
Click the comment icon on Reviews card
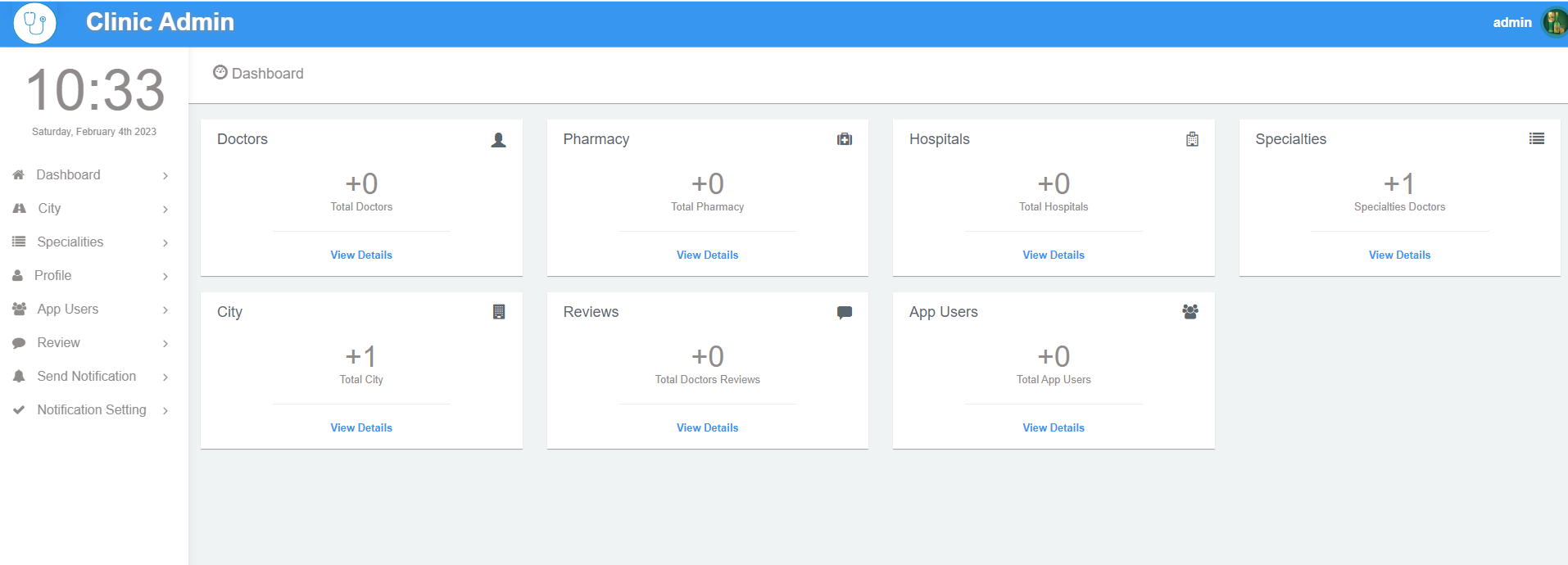845,312
